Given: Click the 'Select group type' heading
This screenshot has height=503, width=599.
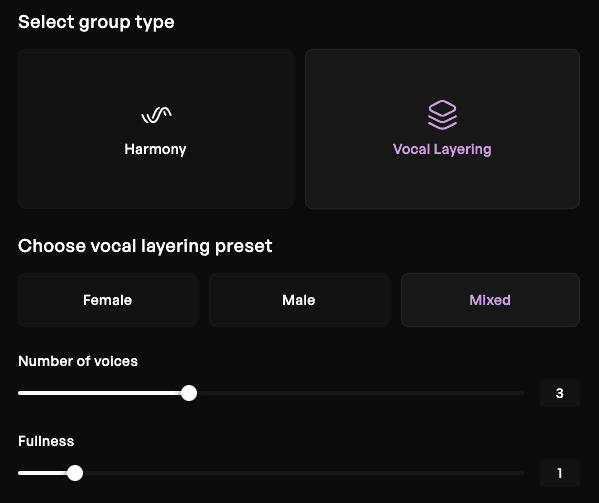Looking at the screenshot, I should pyautogui.click(x=96, y=23).
